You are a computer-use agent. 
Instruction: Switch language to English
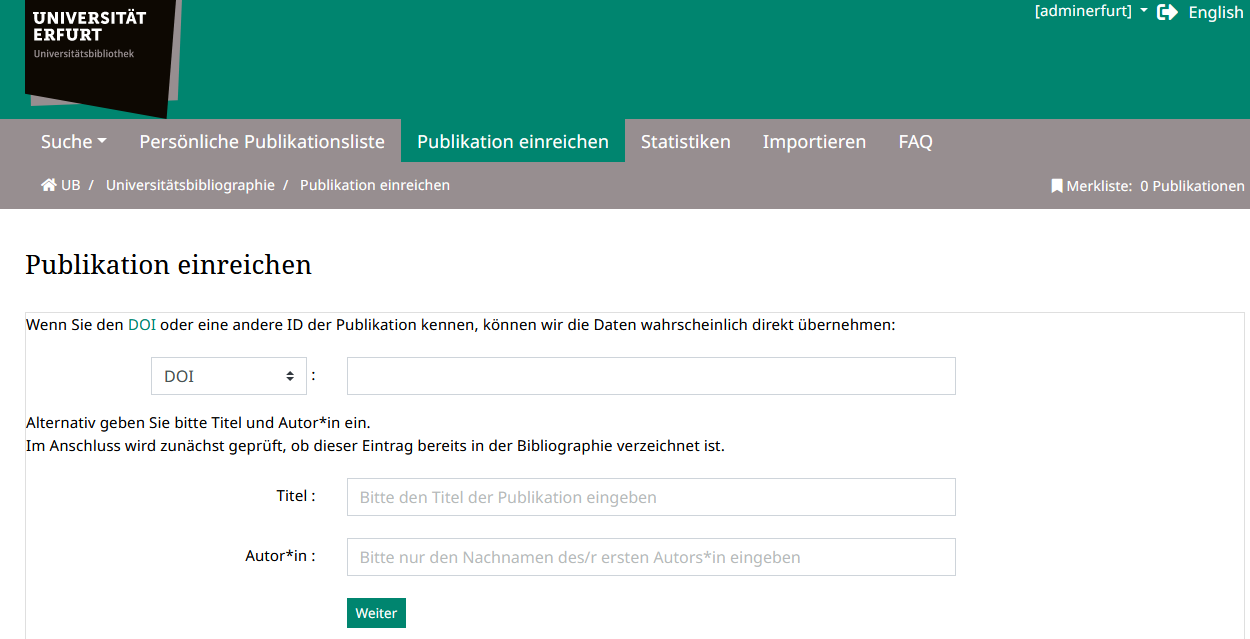pos(1215,12)
